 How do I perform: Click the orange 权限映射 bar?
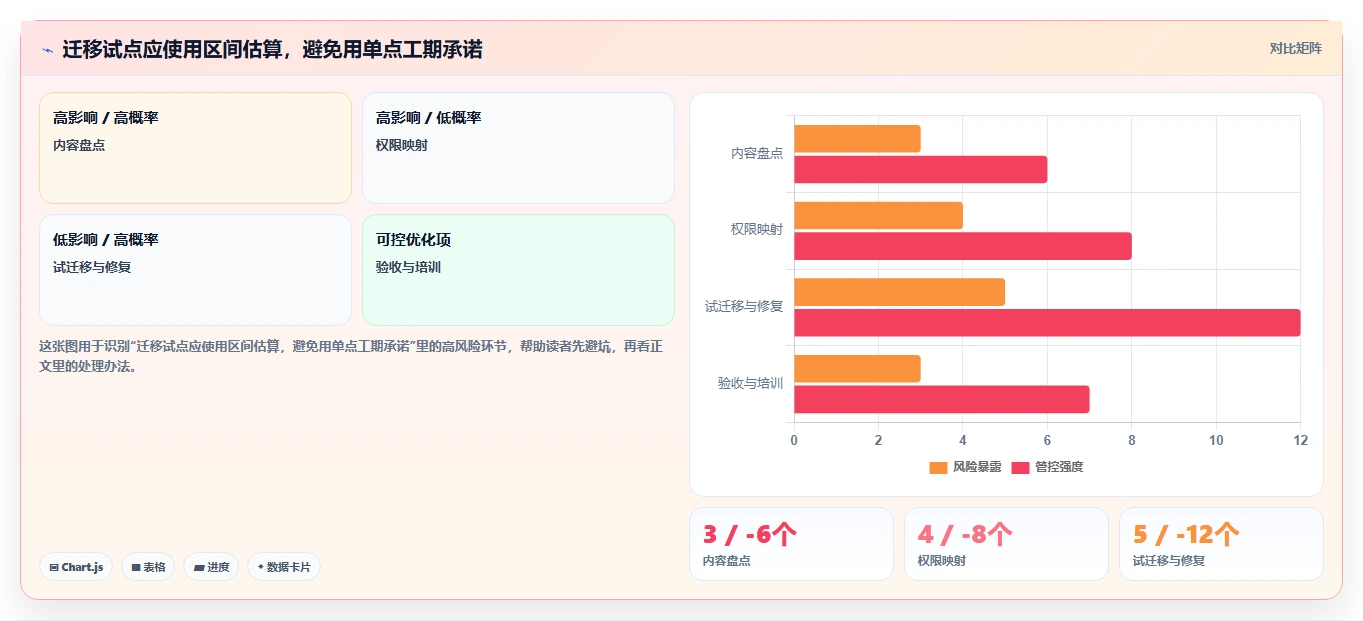point(878,216)
